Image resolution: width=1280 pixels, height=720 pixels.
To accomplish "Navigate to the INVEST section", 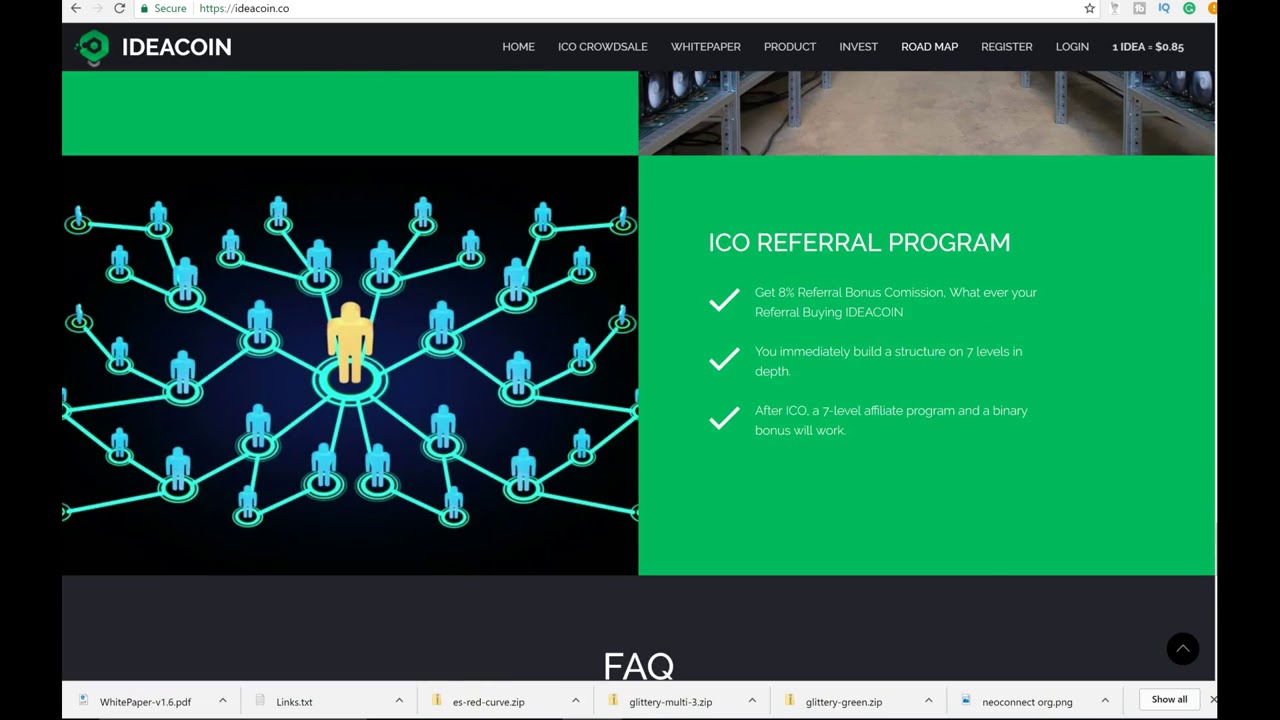I will point(858,47).
